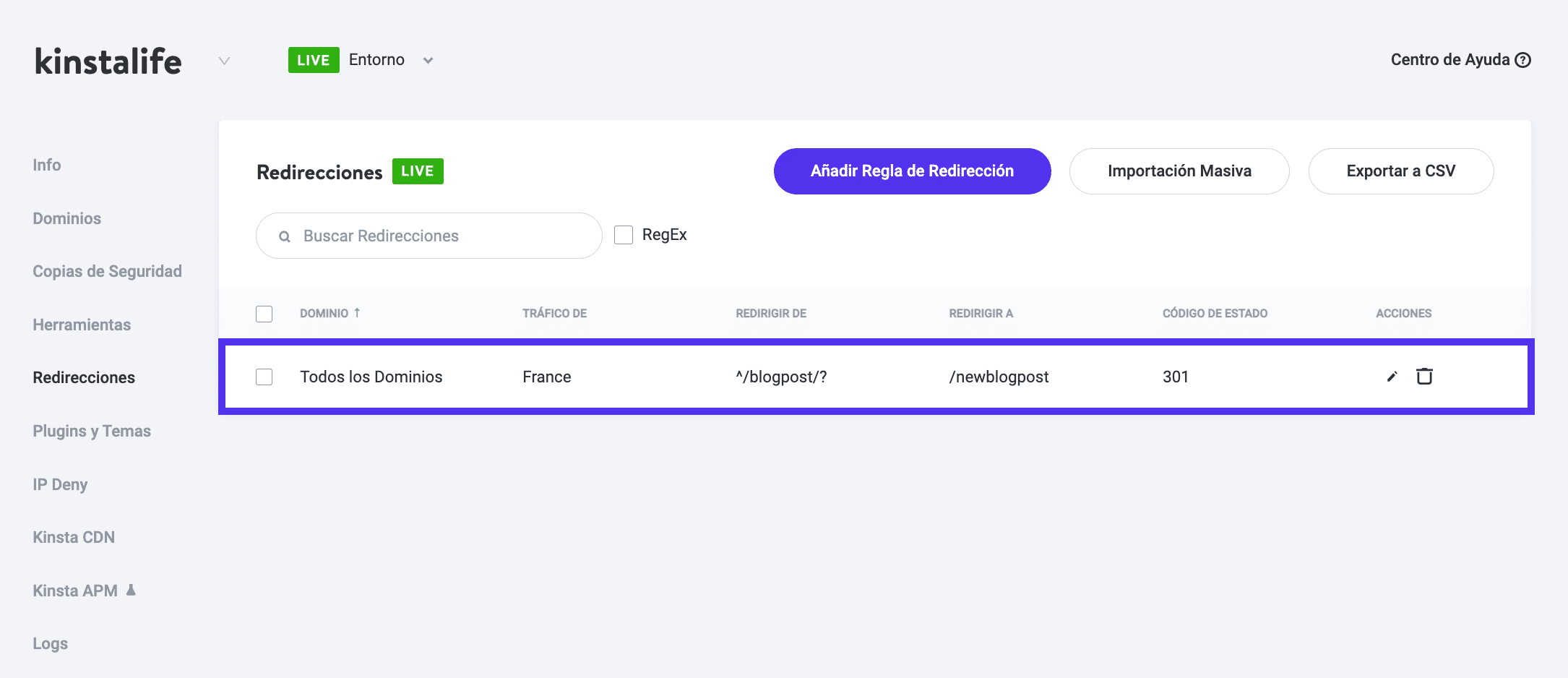This screenshot has height=678, width=1568.
Task: Click the Exportar a CSV button
Action: click(1400, 171)
